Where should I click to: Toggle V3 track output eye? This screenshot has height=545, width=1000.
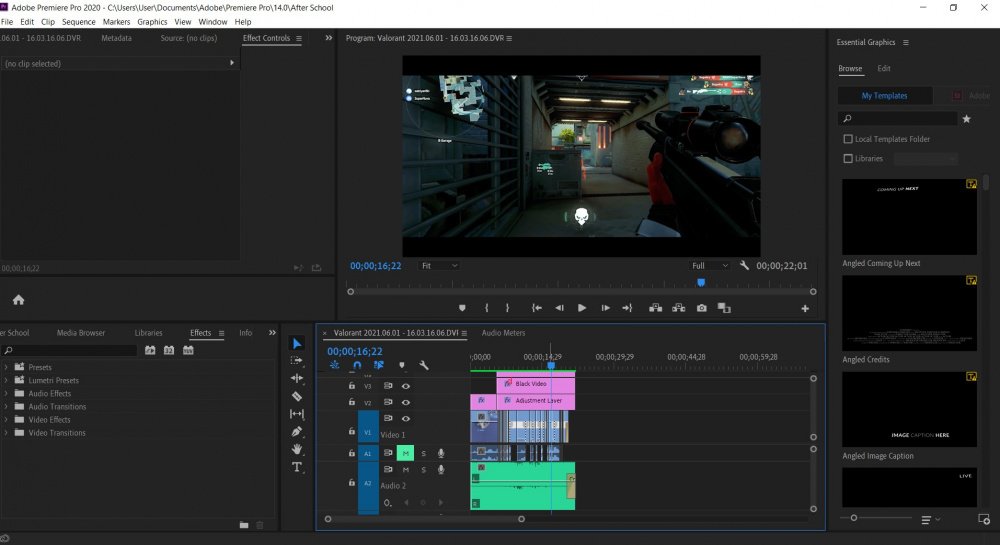point(406,386)
